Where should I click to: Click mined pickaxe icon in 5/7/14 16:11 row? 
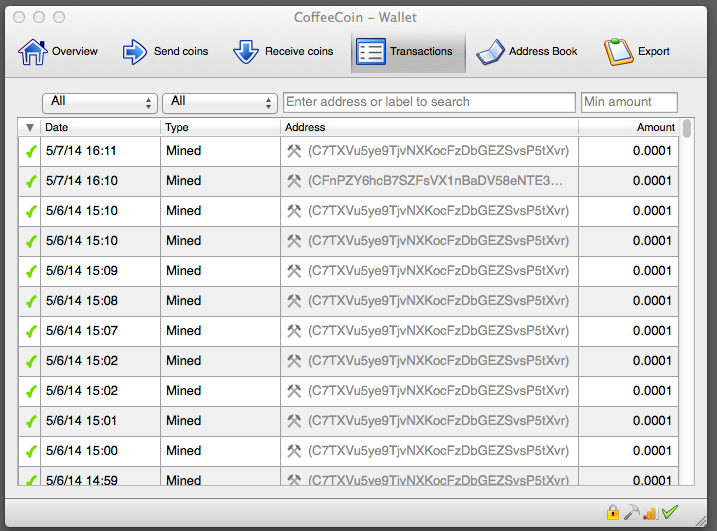[294, 151]
